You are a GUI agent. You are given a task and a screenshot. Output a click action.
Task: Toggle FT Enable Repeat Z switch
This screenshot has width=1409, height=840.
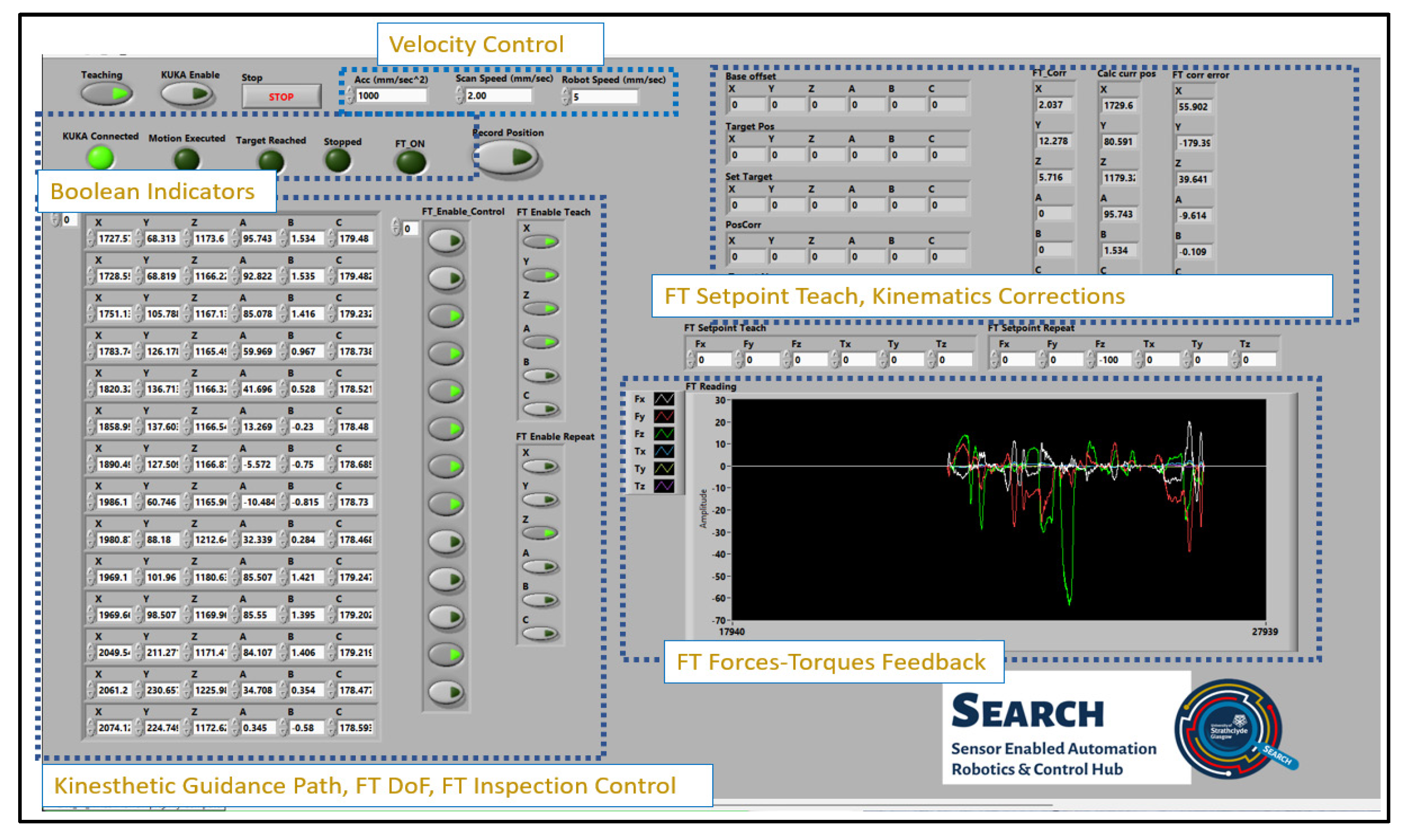point(541,533)
